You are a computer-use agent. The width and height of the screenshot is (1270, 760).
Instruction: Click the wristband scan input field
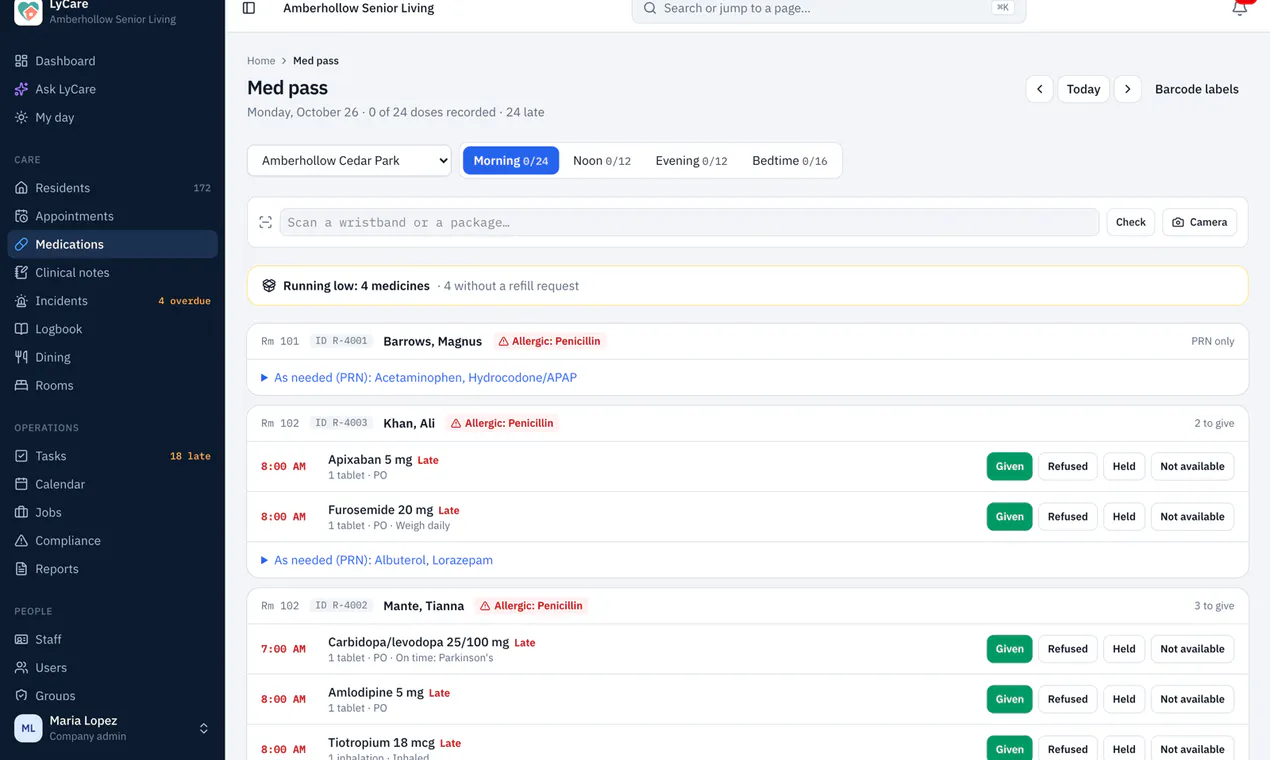click(x=689, y=222)
